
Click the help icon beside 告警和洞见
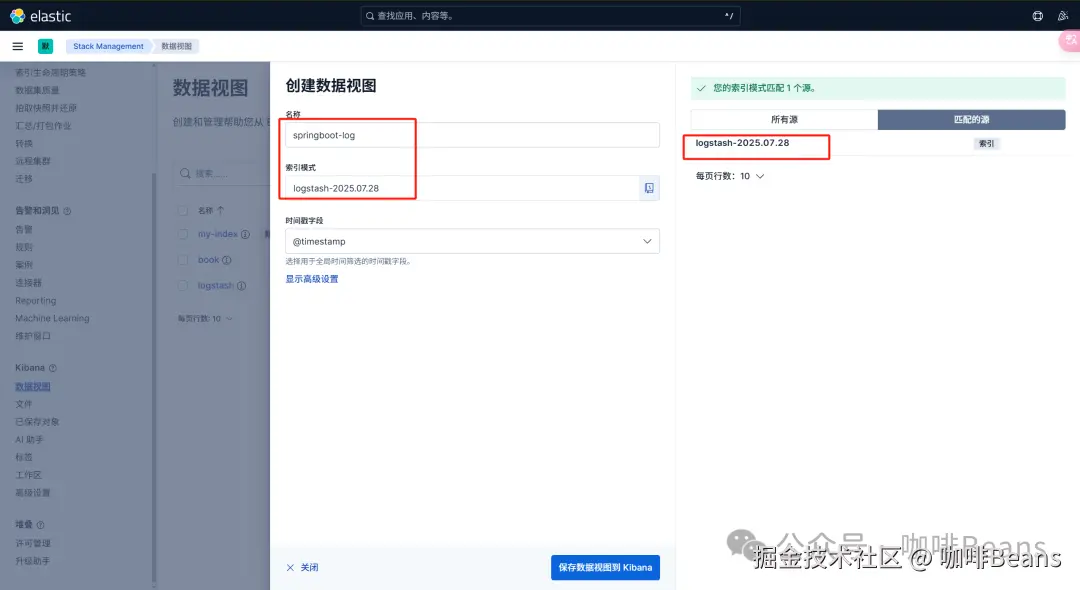(x=67, y=211)
